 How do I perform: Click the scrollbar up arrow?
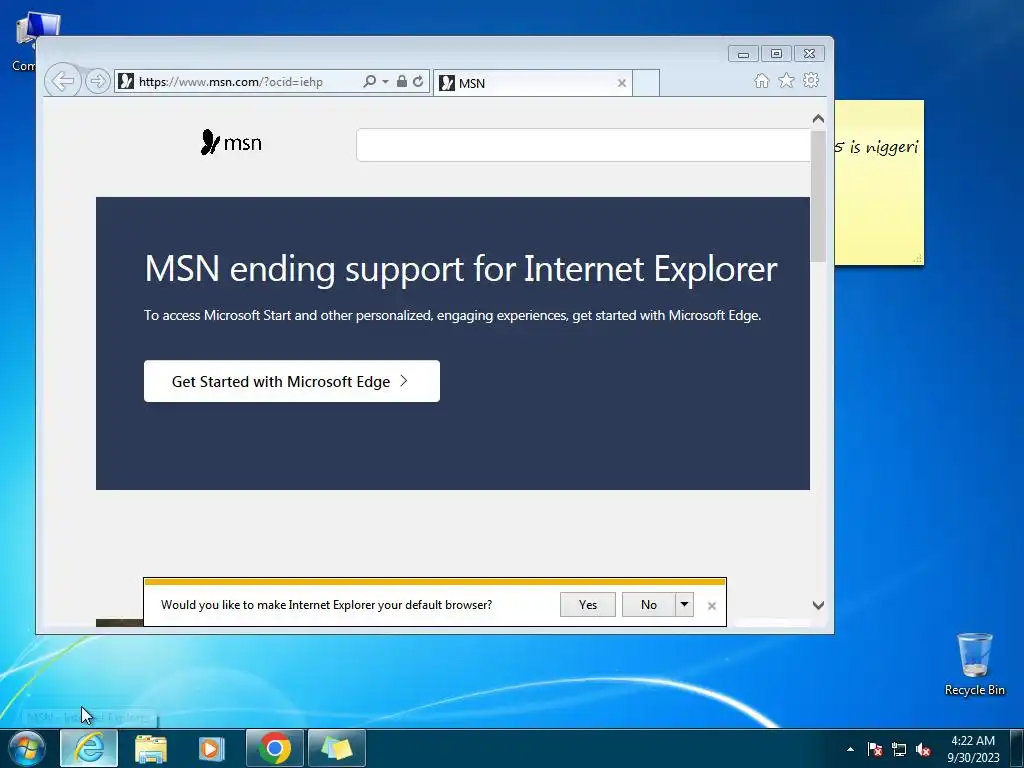coord(818,119)
